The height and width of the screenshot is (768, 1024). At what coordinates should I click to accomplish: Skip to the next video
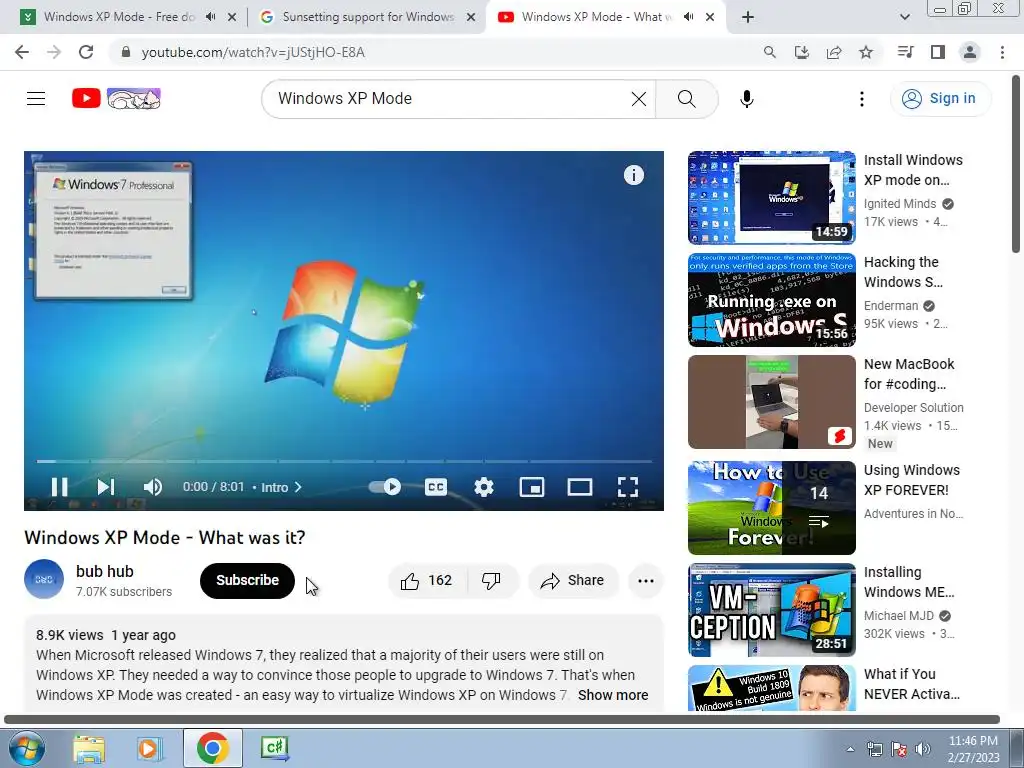coord(106,487)
